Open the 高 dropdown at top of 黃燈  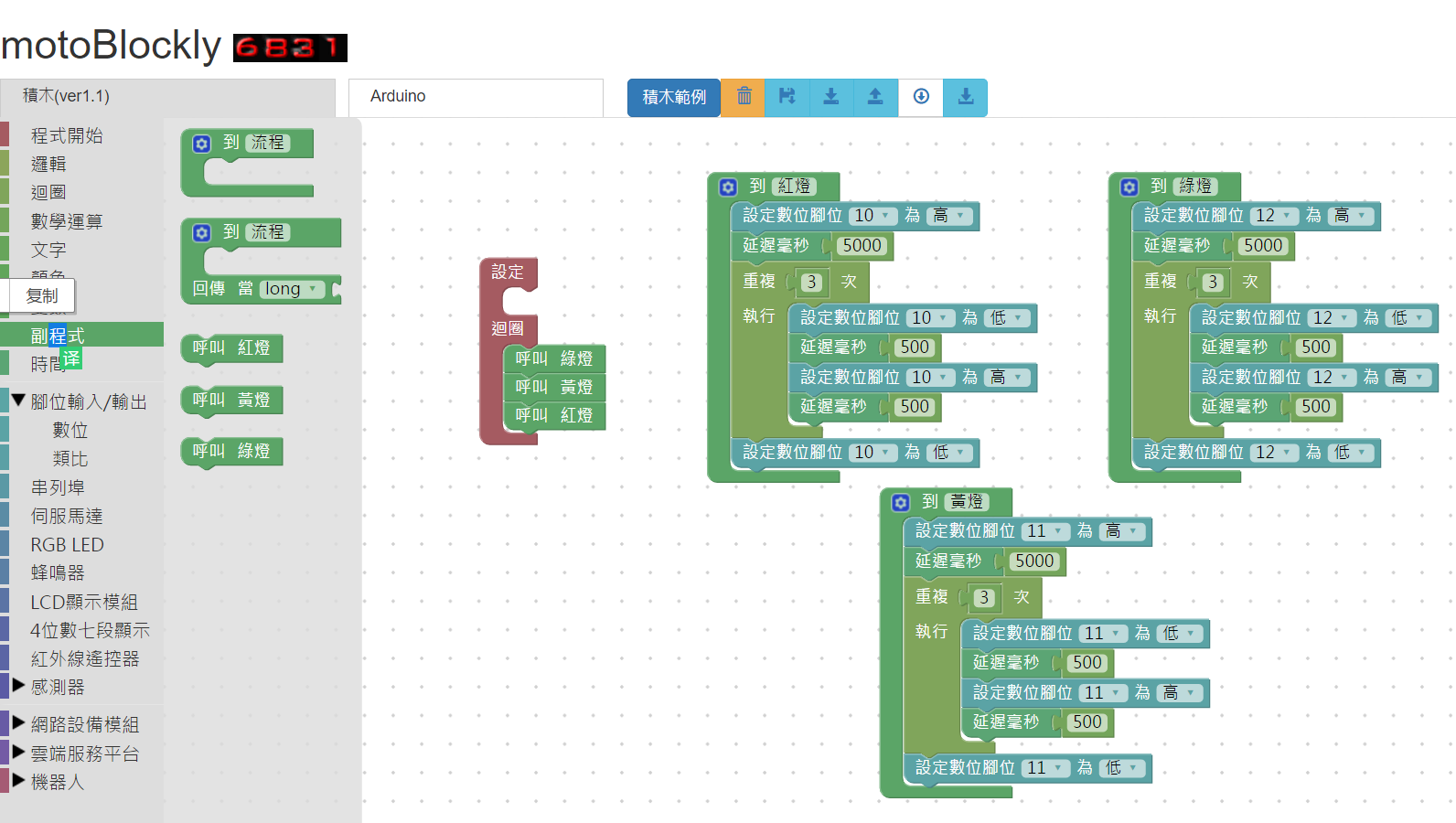click(x=1123, y=531)
